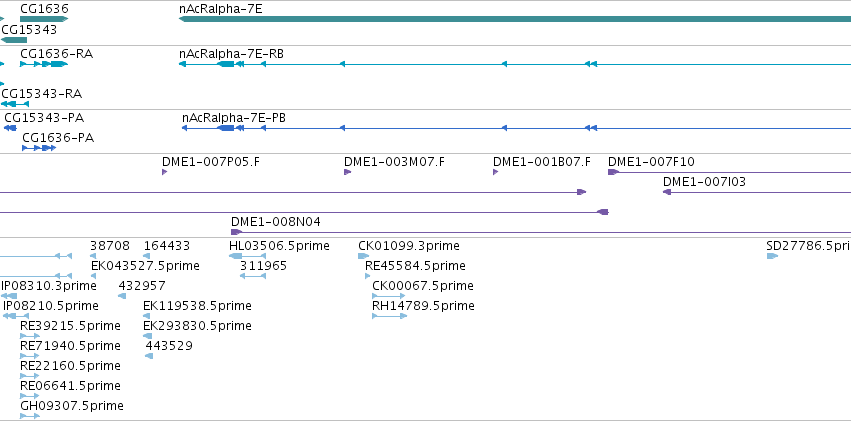Viewport: 851px width, 421px height.
Task: Click the DME1-003M07.F marker arrow
Action: (347, 172)
